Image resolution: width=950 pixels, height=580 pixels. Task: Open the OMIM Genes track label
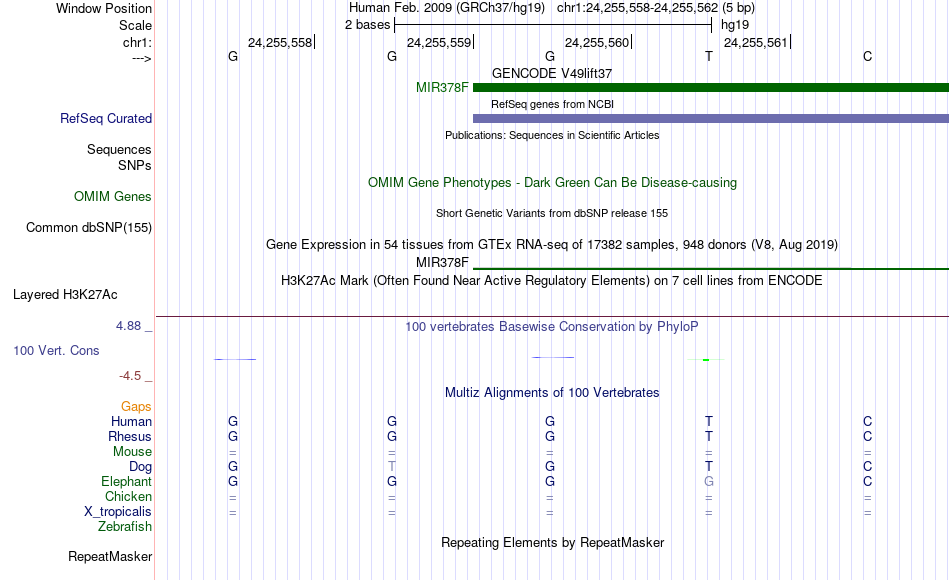(x=113, y=196)
